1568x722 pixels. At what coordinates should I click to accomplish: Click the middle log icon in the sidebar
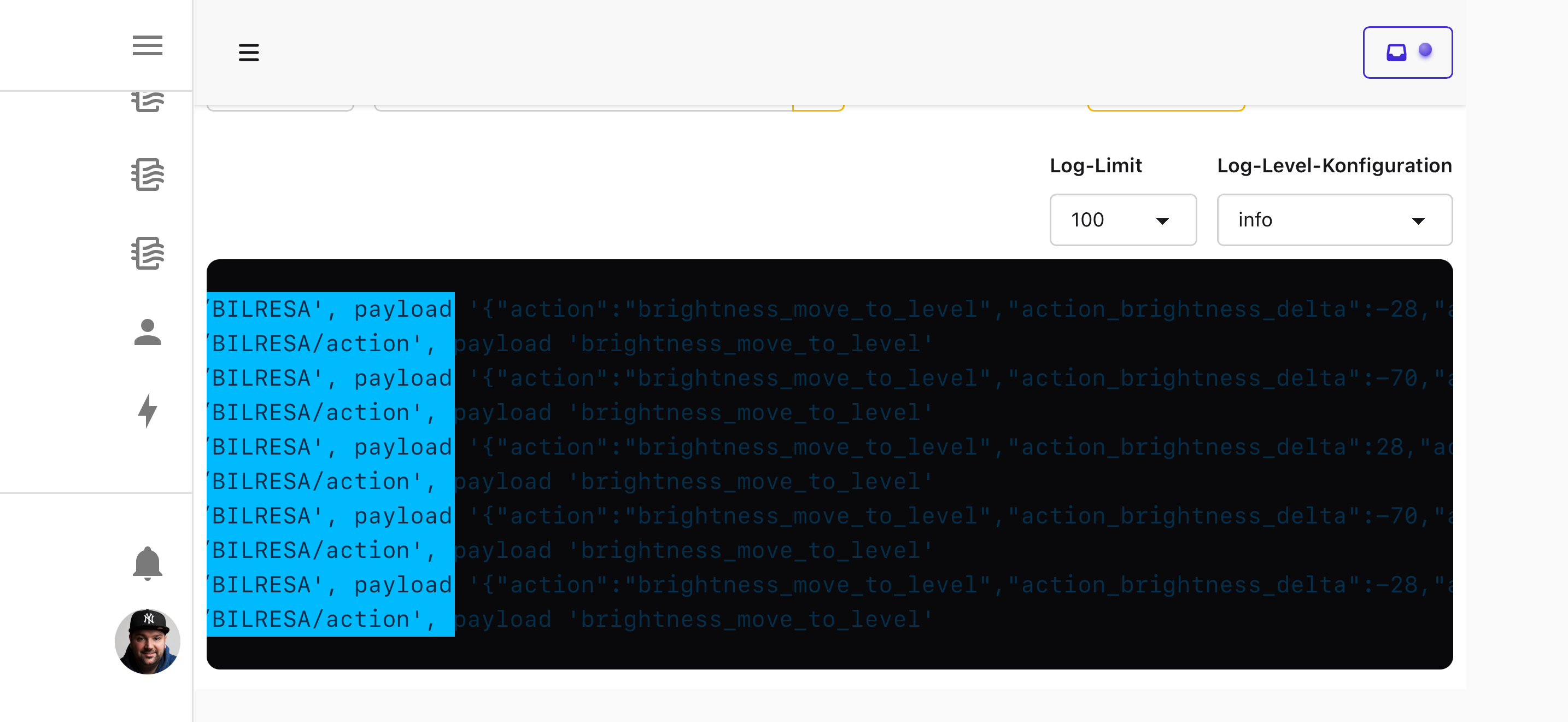tap(147, 174)
